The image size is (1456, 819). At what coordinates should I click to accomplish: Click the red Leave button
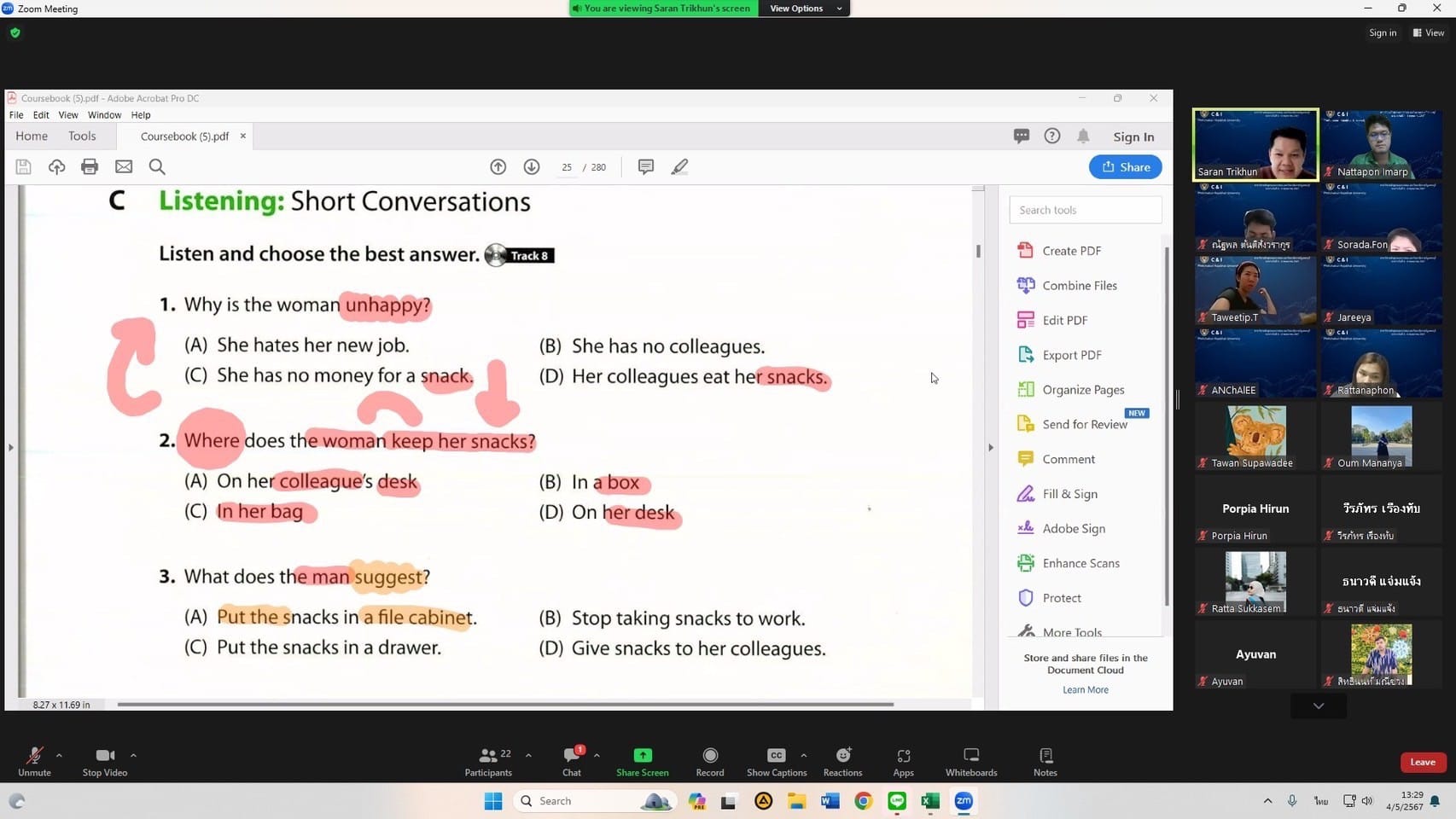click(1422, 762)
